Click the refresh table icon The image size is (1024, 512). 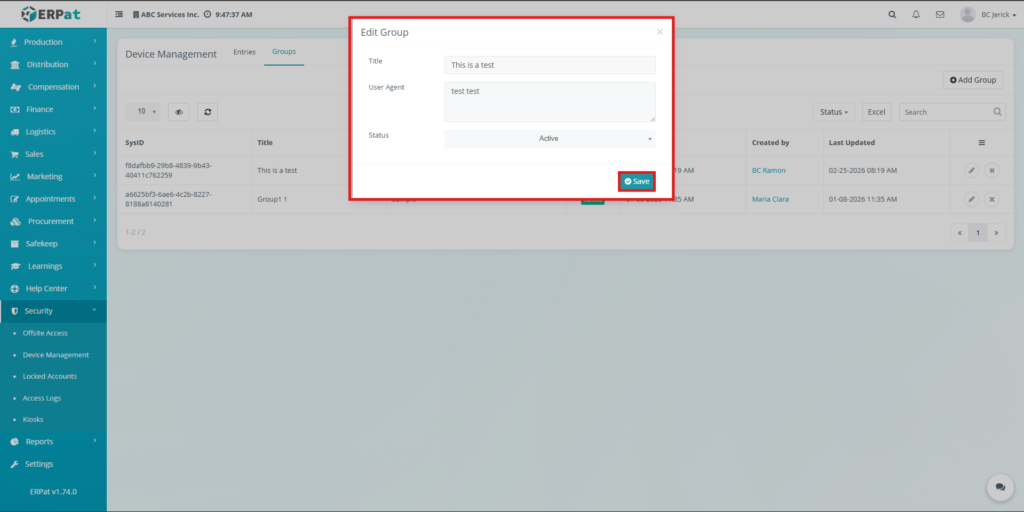click(207, 112)
